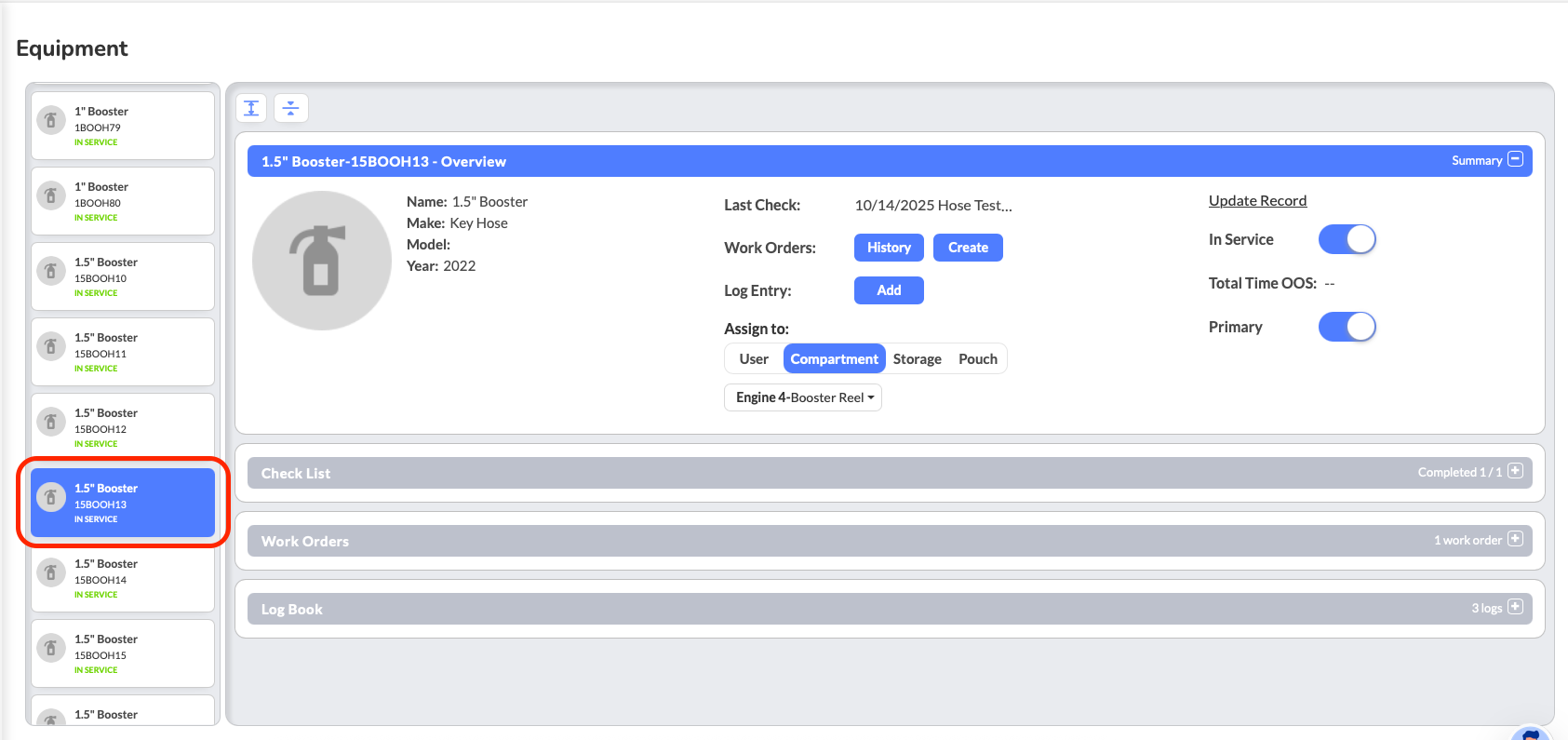
Task: Click the extinguisher icon for 15BOOH14
Action: tap(51, 572)
